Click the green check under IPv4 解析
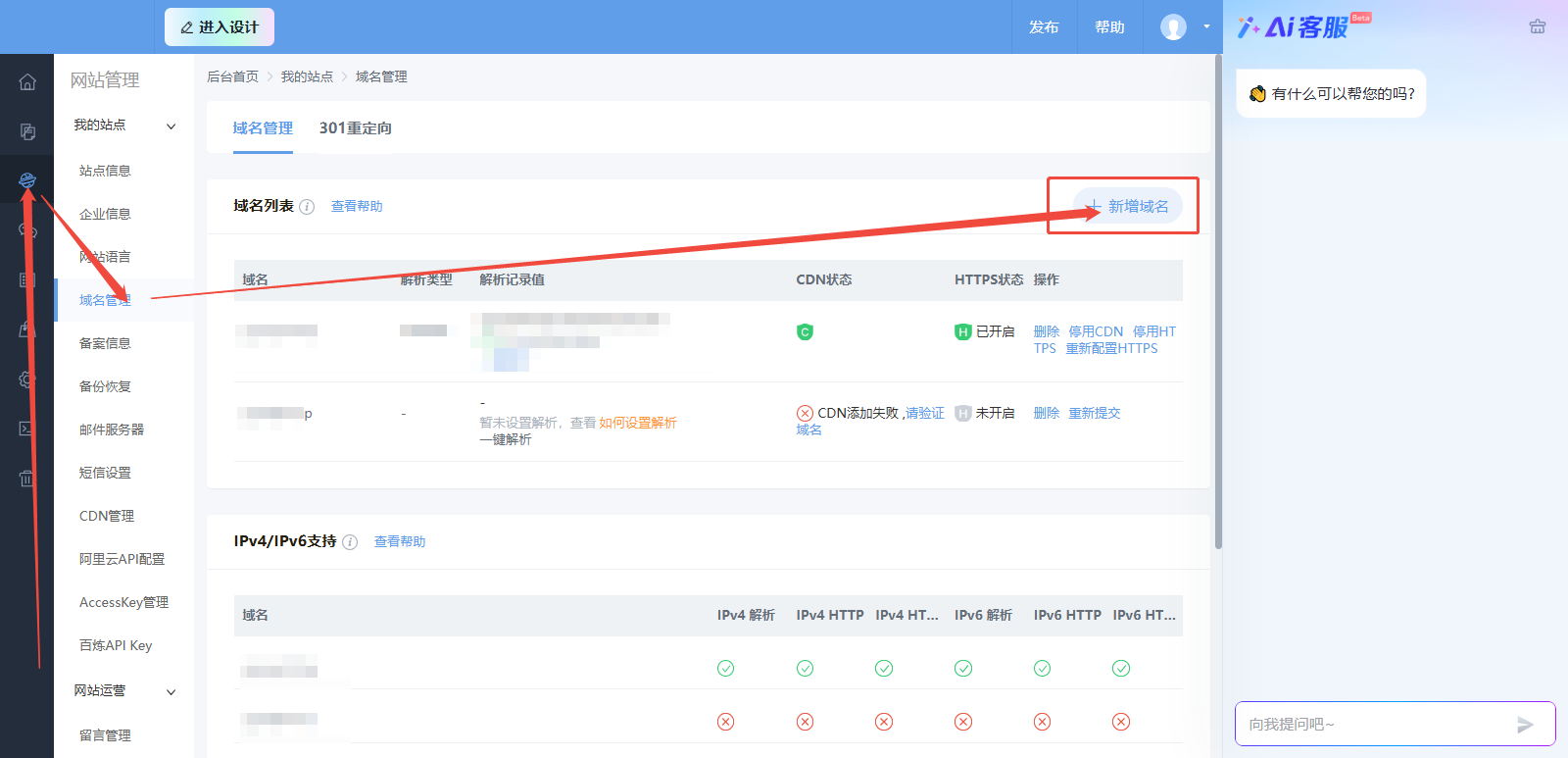 [725, 669]
